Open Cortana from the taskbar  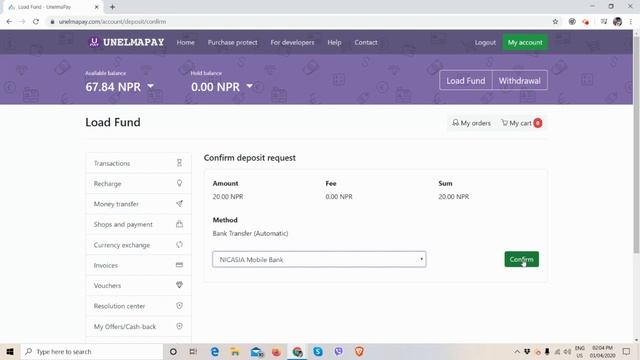click(x=173, y=351)
